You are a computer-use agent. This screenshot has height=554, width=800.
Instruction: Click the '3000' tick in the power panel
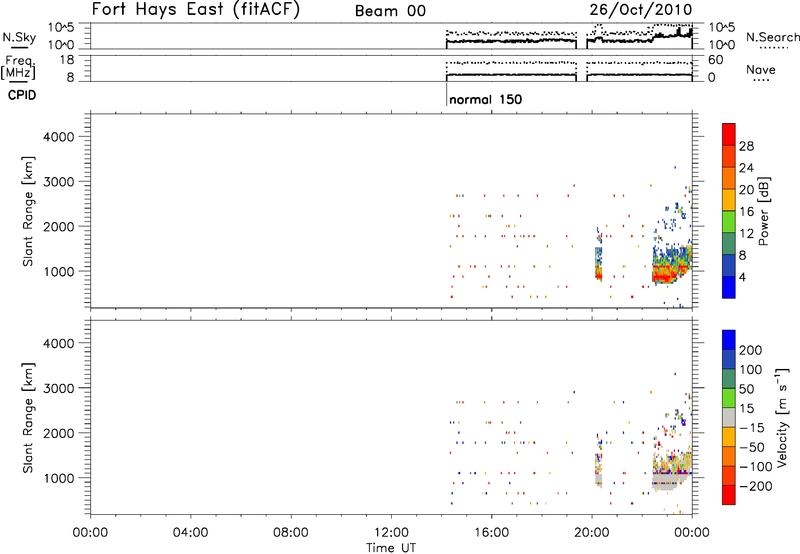tap(58, 182)
